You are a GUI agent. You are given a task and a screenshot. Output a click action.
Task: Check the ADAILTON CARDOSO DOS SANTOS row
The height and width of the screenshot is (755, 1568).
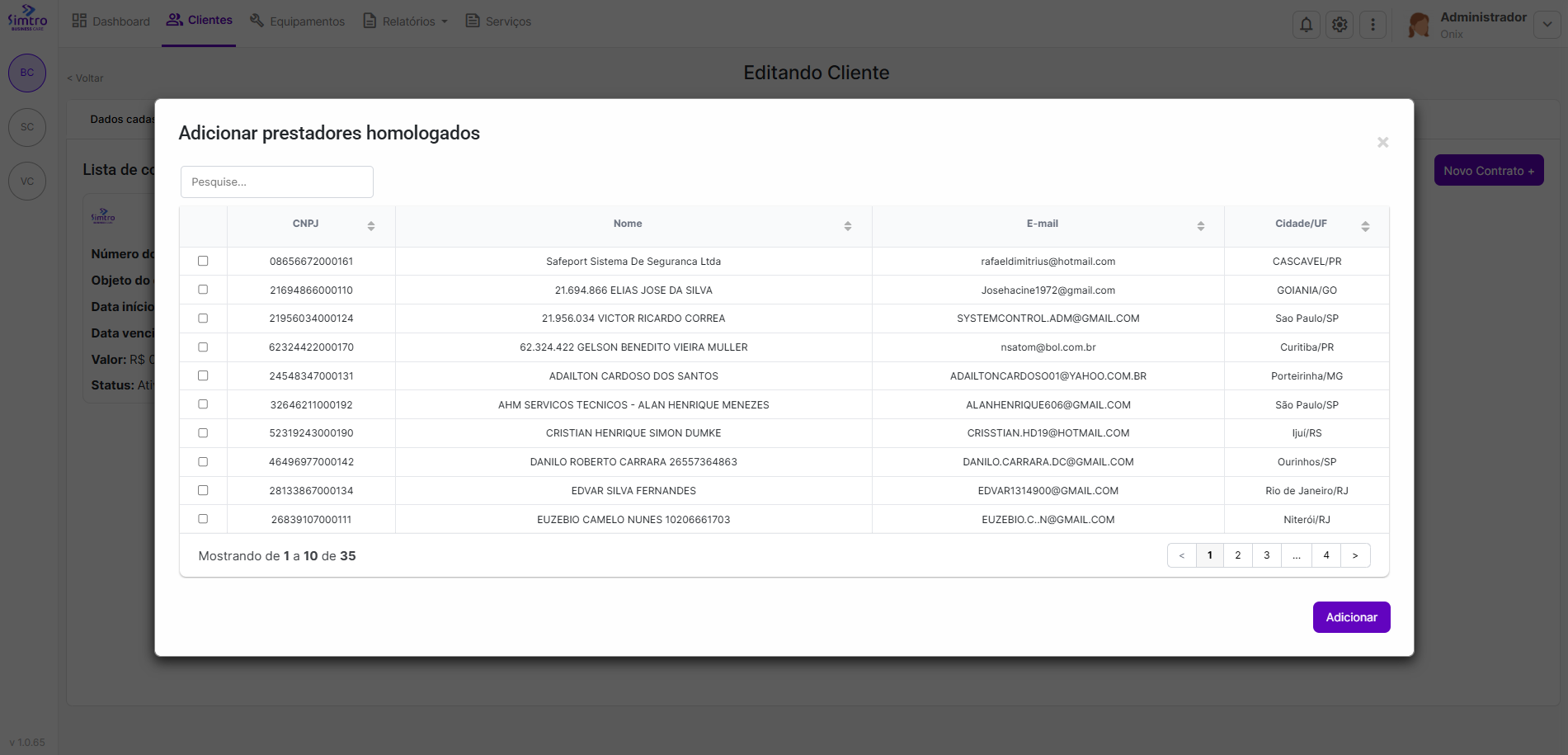tap(203, 375)
